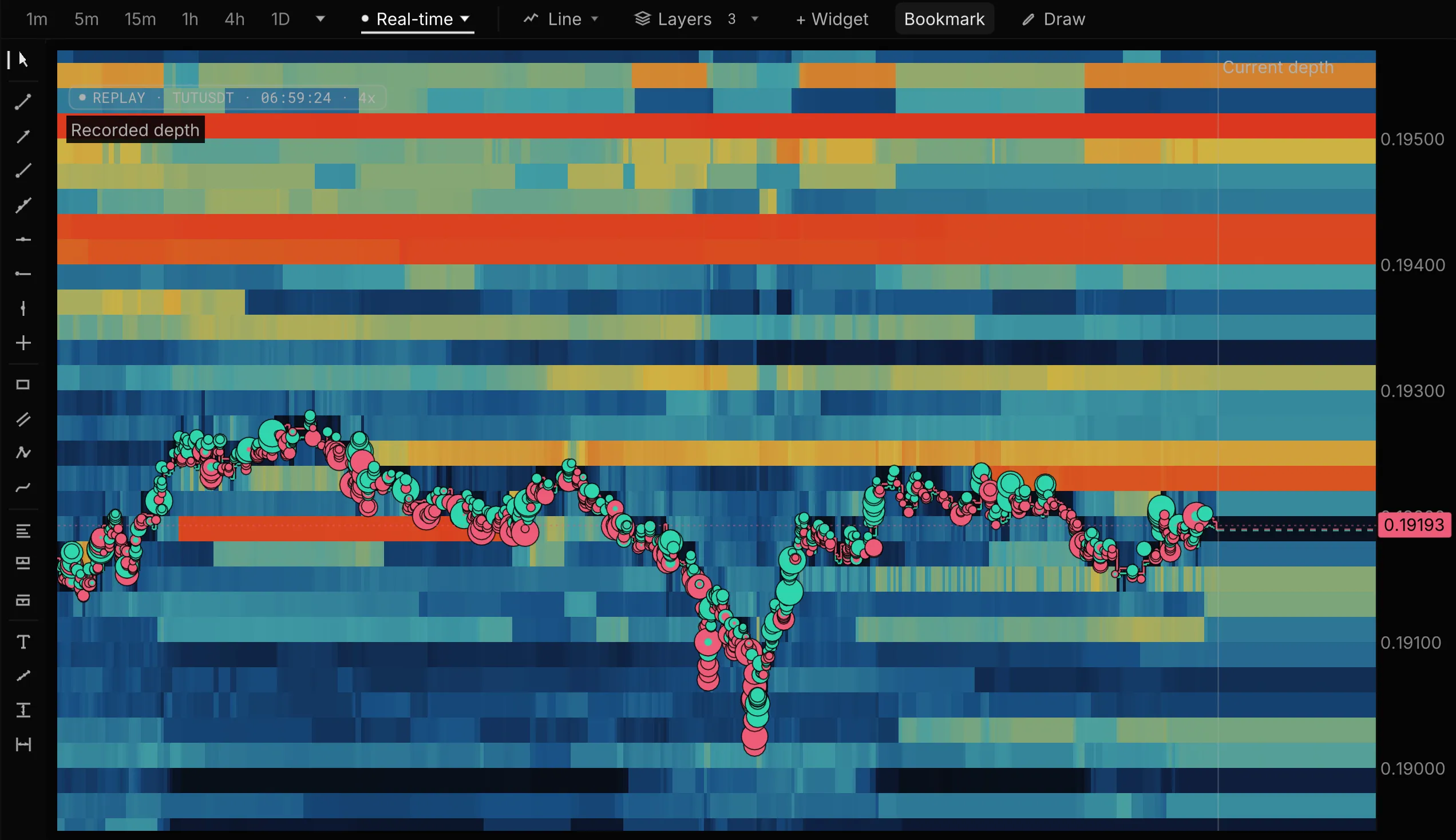Image resolution: width=1456 pixels, height=840 pixels.
Task: Click the 0.19193 current price tag
Action: [x=1414, y=525]
